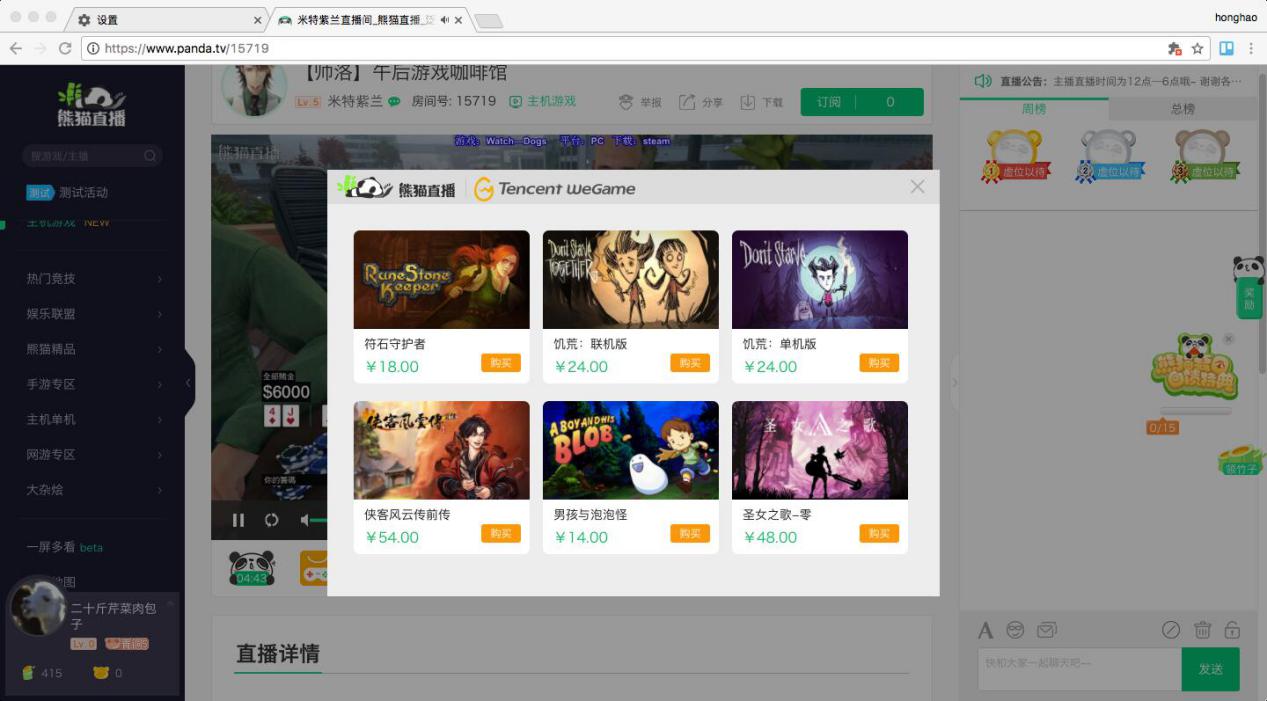This screenshot has width=1267, height=701.
Task: Open the emoji picker in the chat bar
Action: [1016, 630]
